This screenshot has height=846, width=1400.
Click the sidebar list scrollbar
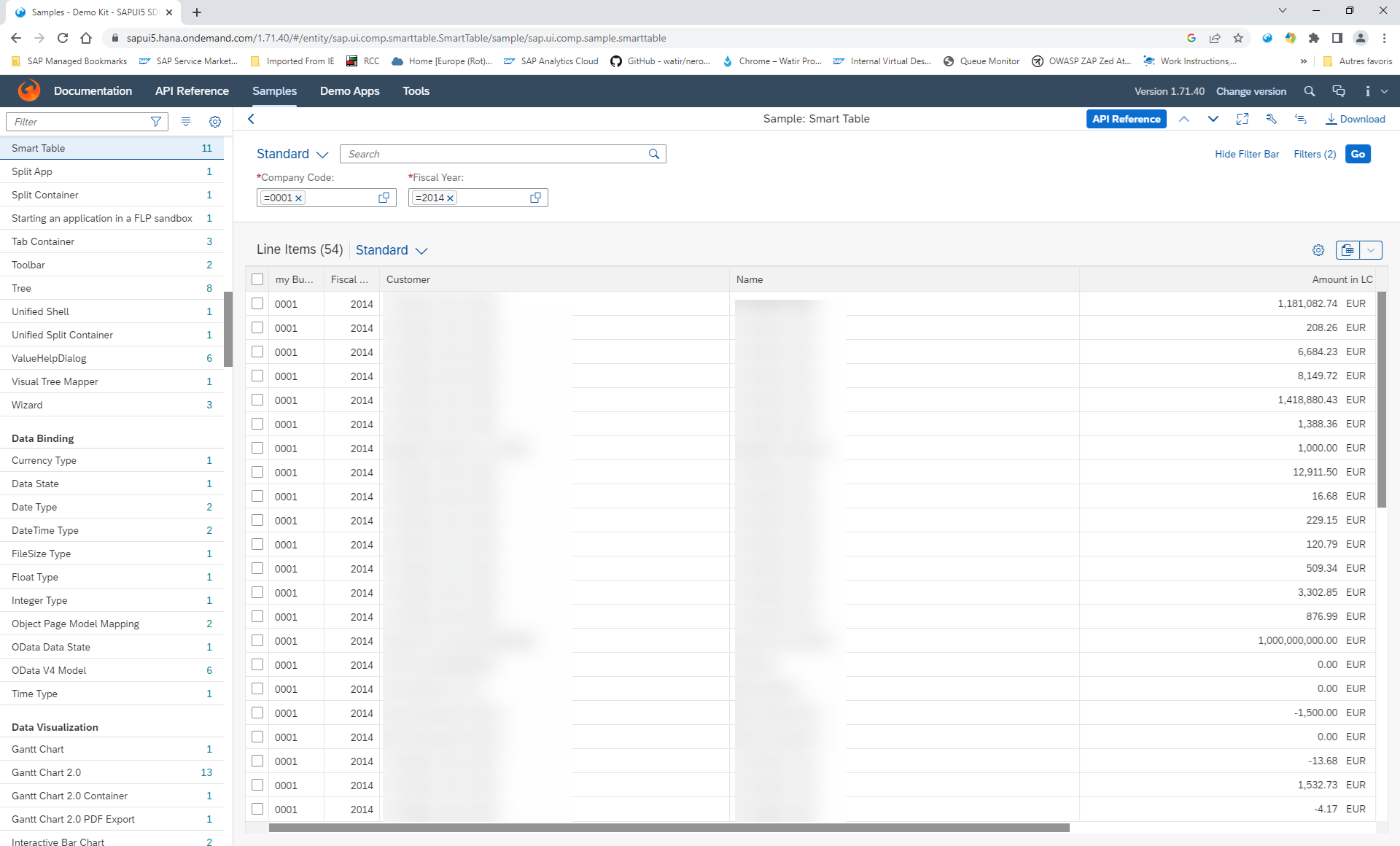pyautogui.click(x=228, y=328)
